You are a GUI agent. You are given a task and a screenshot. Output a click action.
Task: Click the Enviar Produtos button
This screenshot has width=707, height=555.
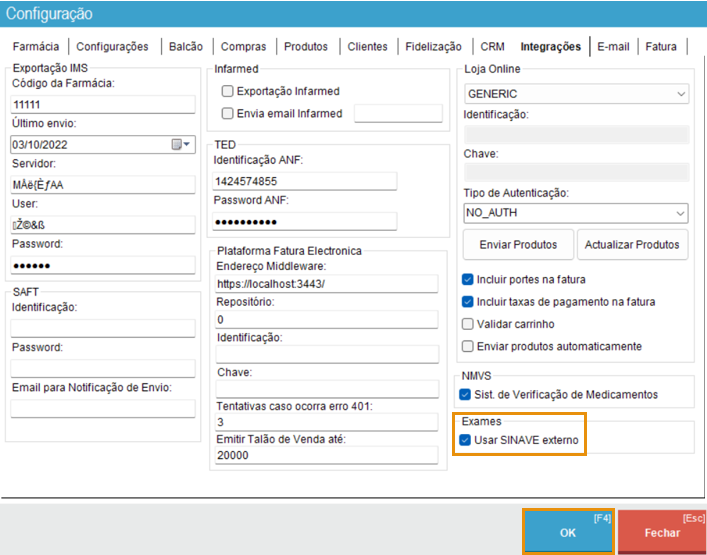point(517,245)
